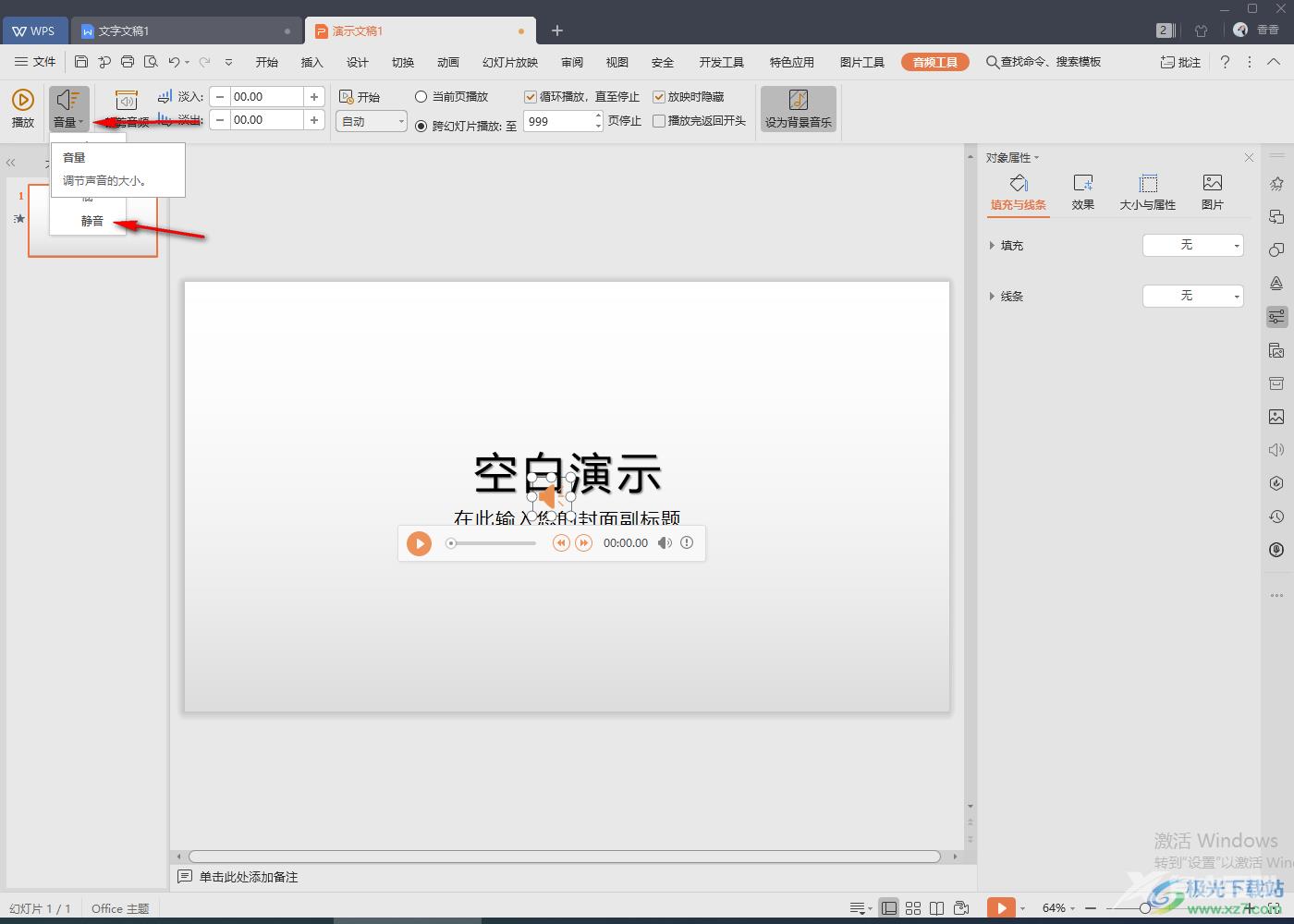Screen dimensions: 1294x924
Task: Increase the 淡入 fade-in time with plus
Action: pyautogui.click(x=314, y=96)
